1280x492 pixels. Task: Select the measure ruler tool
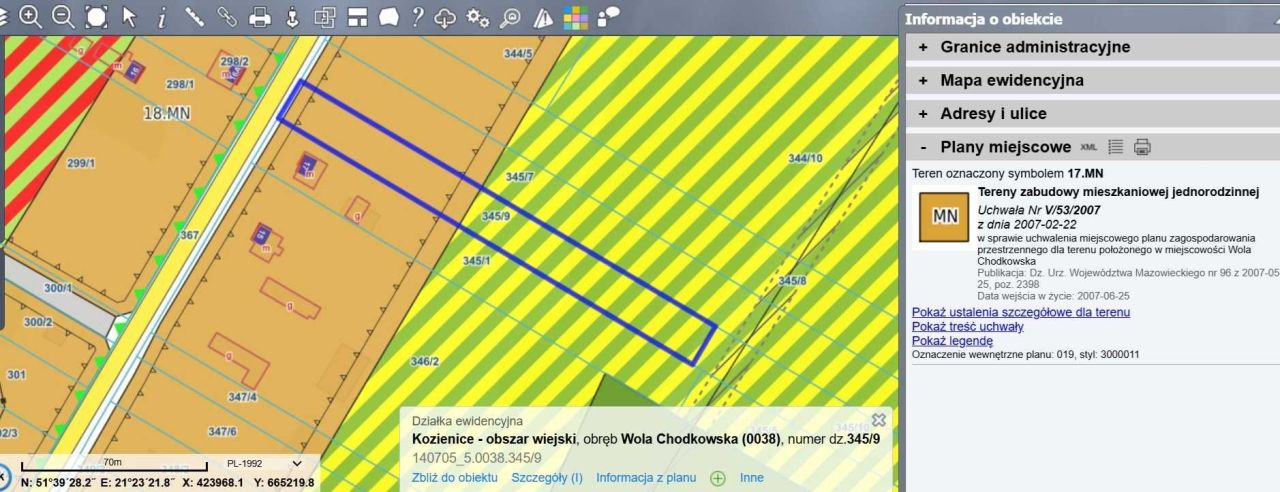coord(194,16)
